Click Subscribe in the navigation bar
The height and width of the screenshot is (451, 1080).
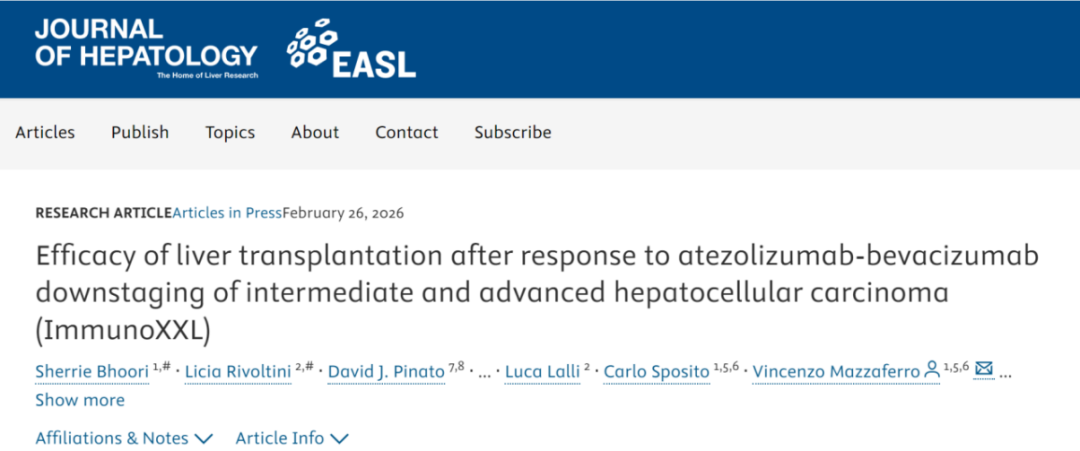(513, 132)
